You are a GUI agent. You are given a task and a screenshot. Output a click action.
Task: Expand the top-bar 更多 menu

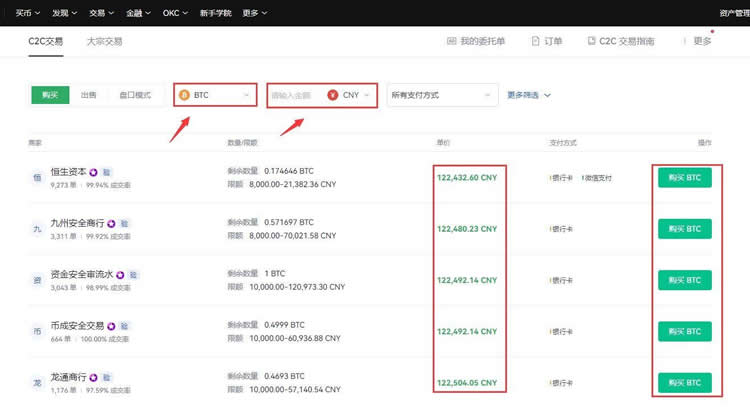tap(254, 13)
